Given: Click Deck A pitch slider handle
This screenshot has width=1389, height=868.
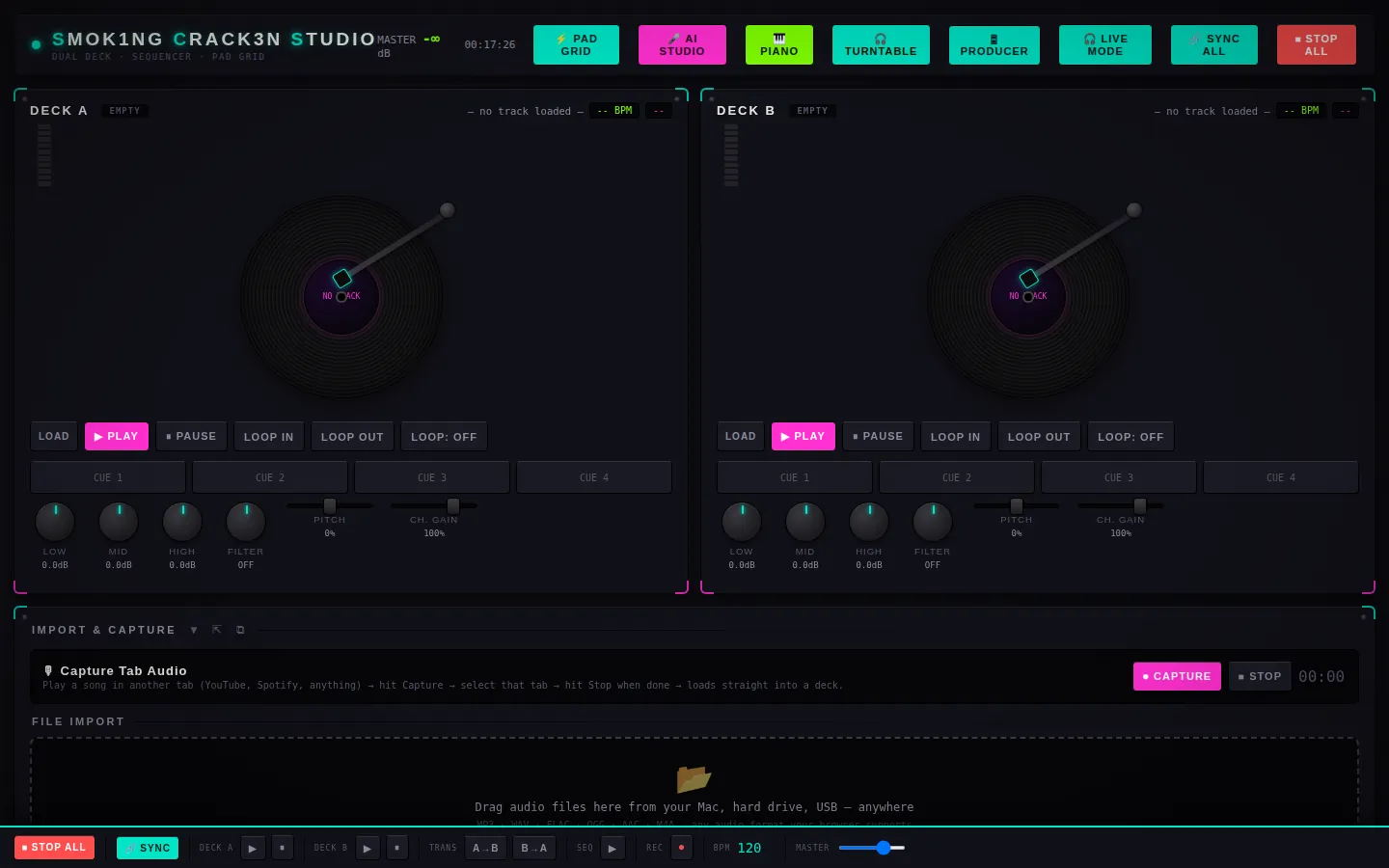Looking at the screenshot, I should 330,505.
